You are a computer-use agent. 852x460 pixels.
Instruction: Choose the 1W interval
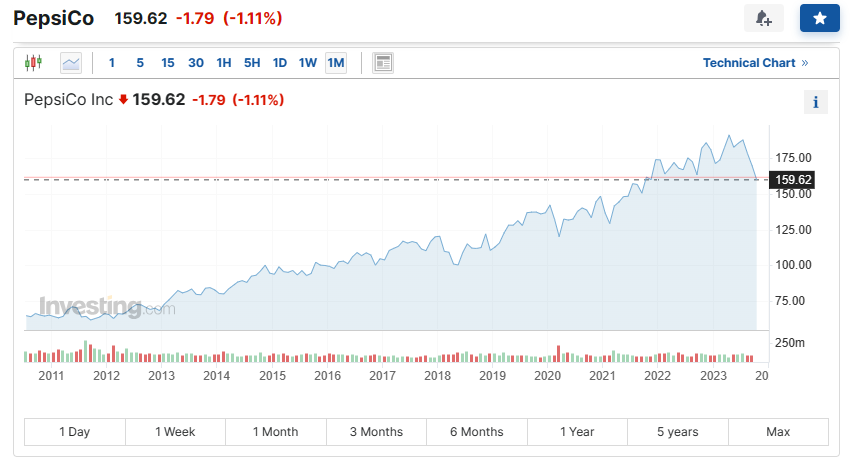(308, 63)
